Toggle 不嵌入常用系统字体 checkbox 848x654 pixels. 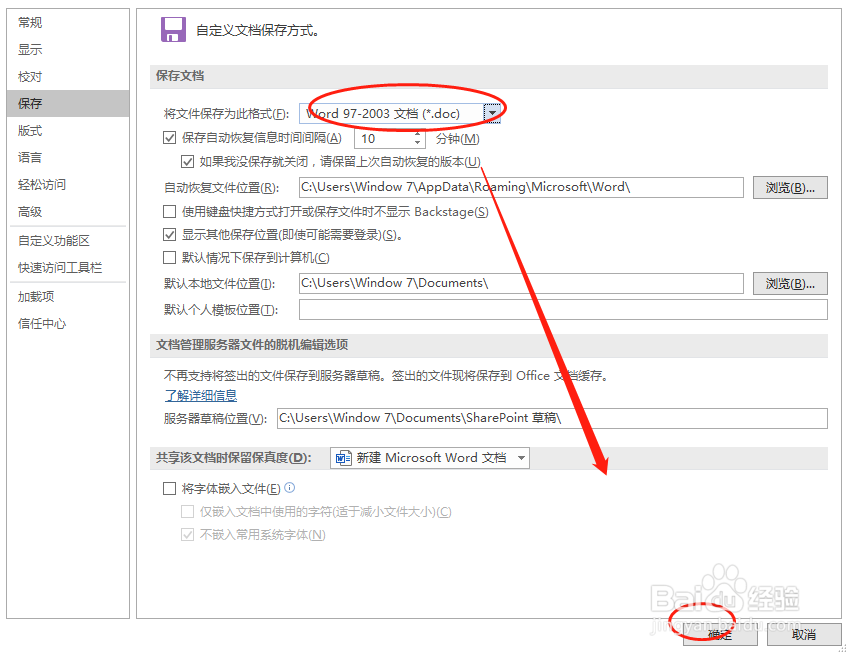point(188,534)
